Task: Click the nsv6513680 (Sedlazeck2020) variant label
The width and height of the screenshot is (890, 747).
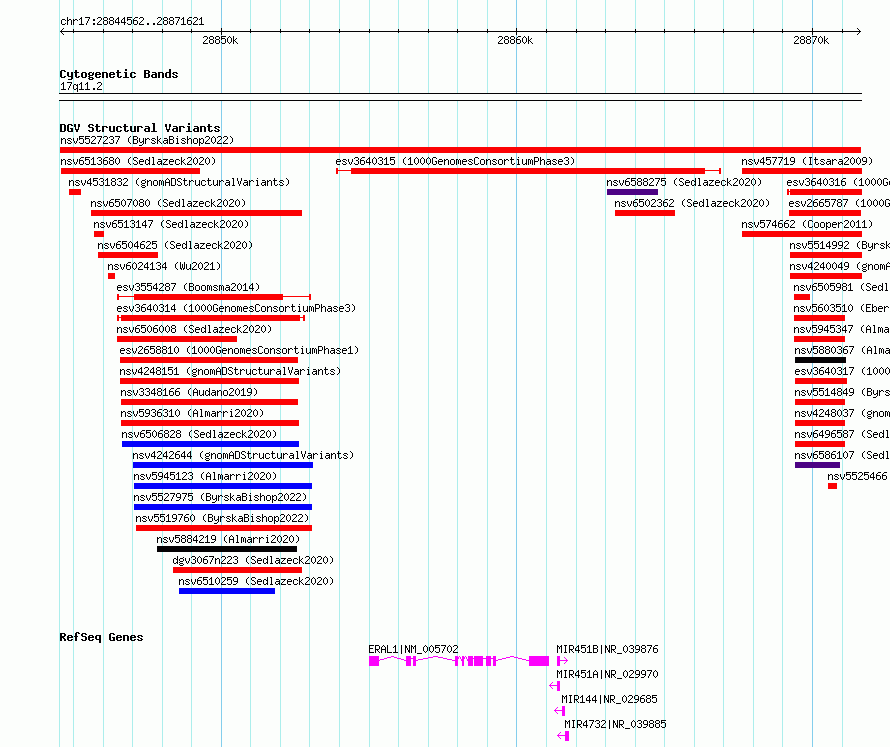Action: click(x=138, y=161)
